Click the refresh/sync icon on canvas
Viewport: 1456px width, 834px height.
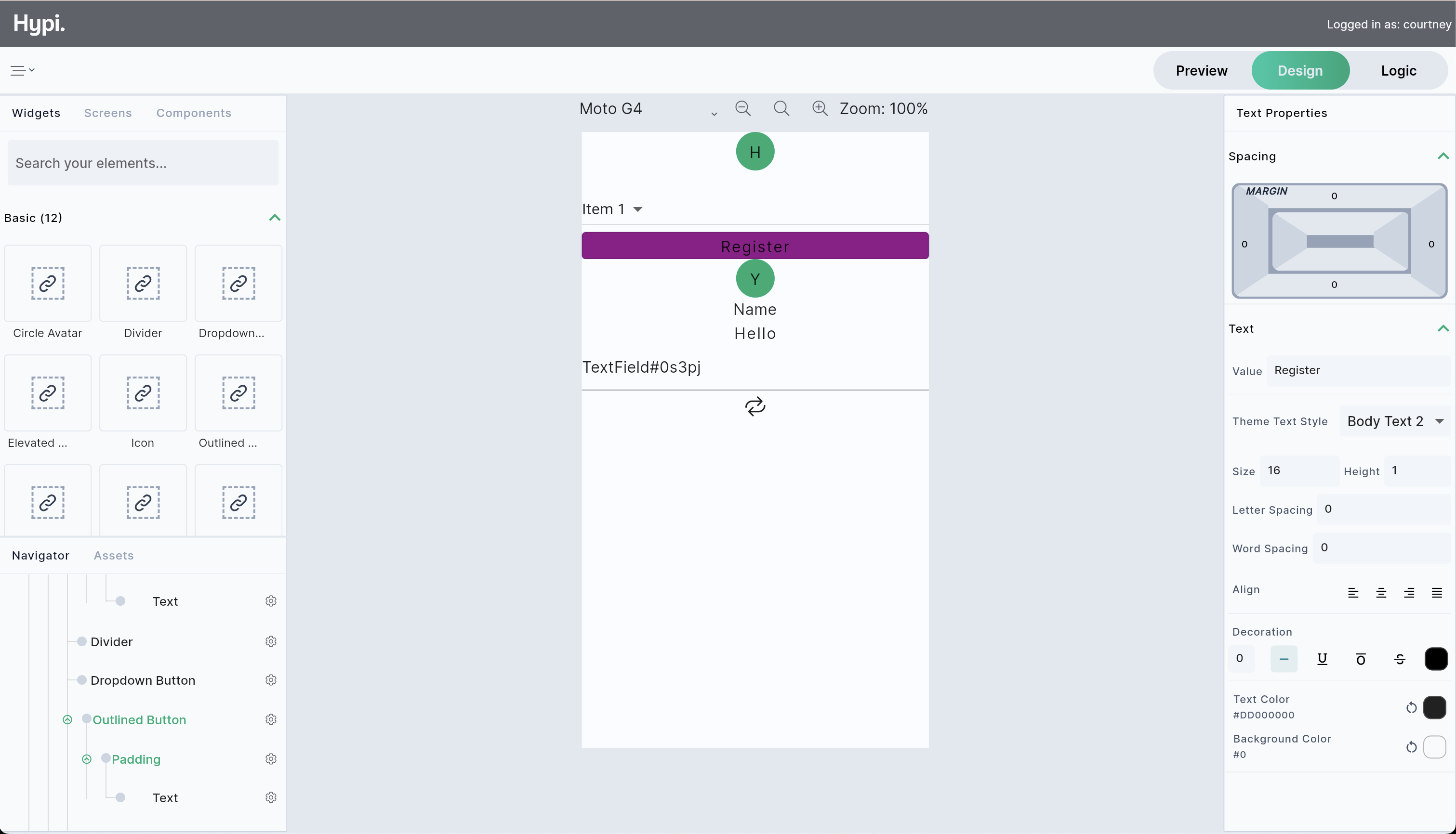755,406
